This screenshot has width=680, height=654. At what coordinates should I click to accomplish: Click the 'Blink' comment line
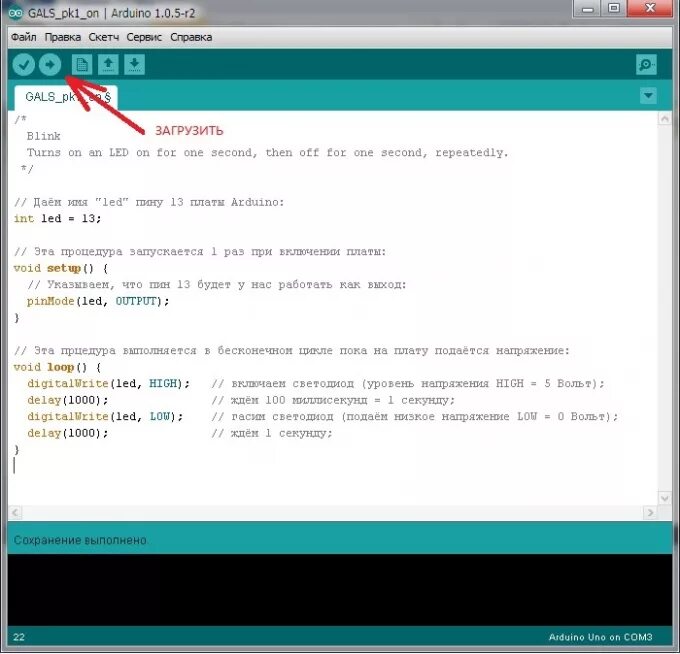point(43,136)
